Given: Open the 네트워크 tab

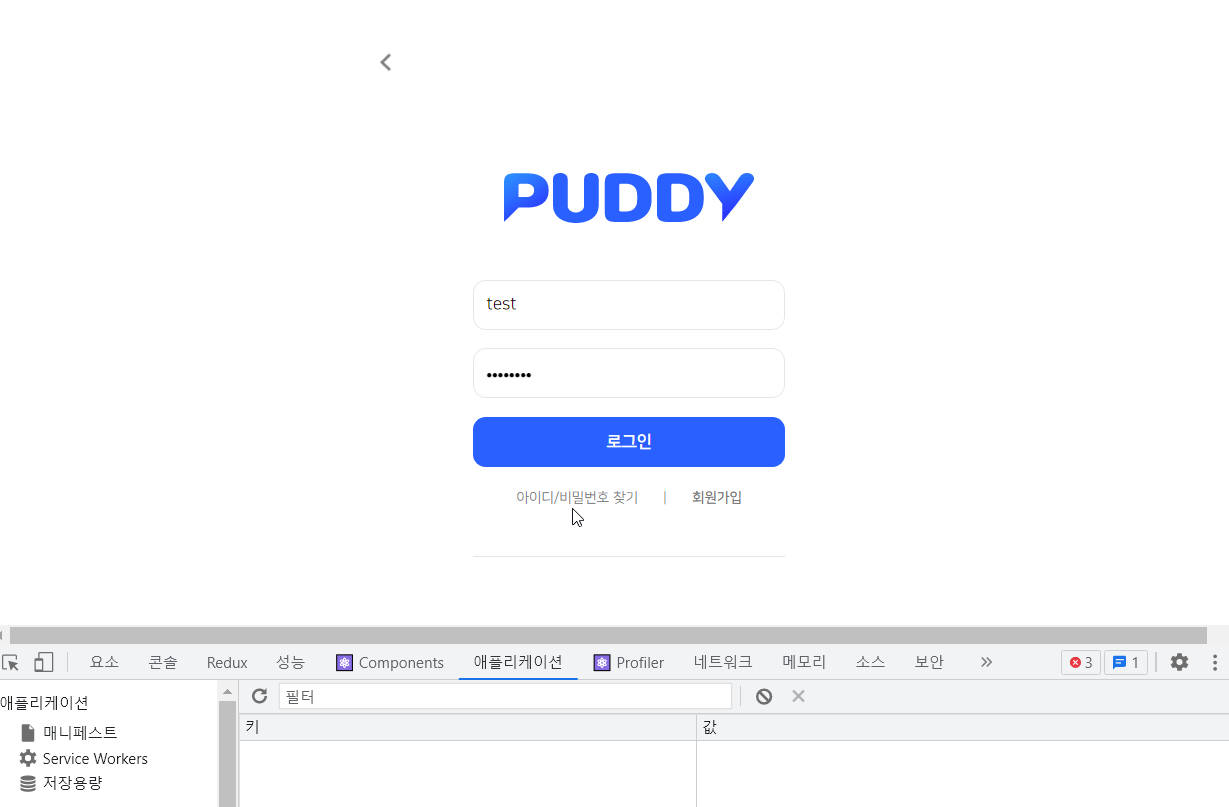Looking at the screenshot, I should point(723,662).
